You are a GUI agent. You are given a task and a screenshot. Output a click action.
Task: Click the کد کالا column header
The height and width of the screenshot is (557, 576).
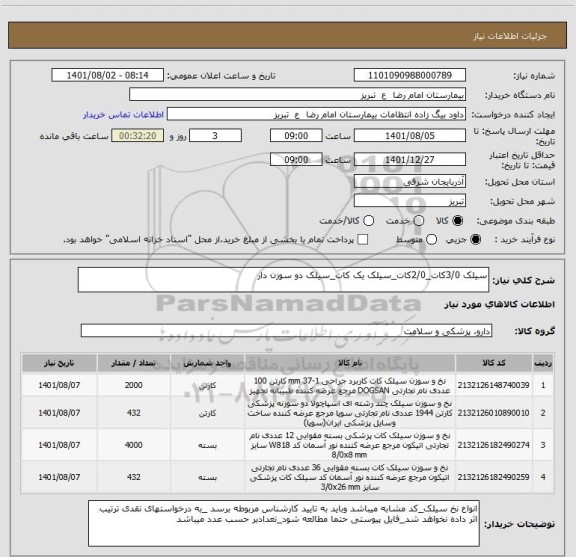point(494,363)
